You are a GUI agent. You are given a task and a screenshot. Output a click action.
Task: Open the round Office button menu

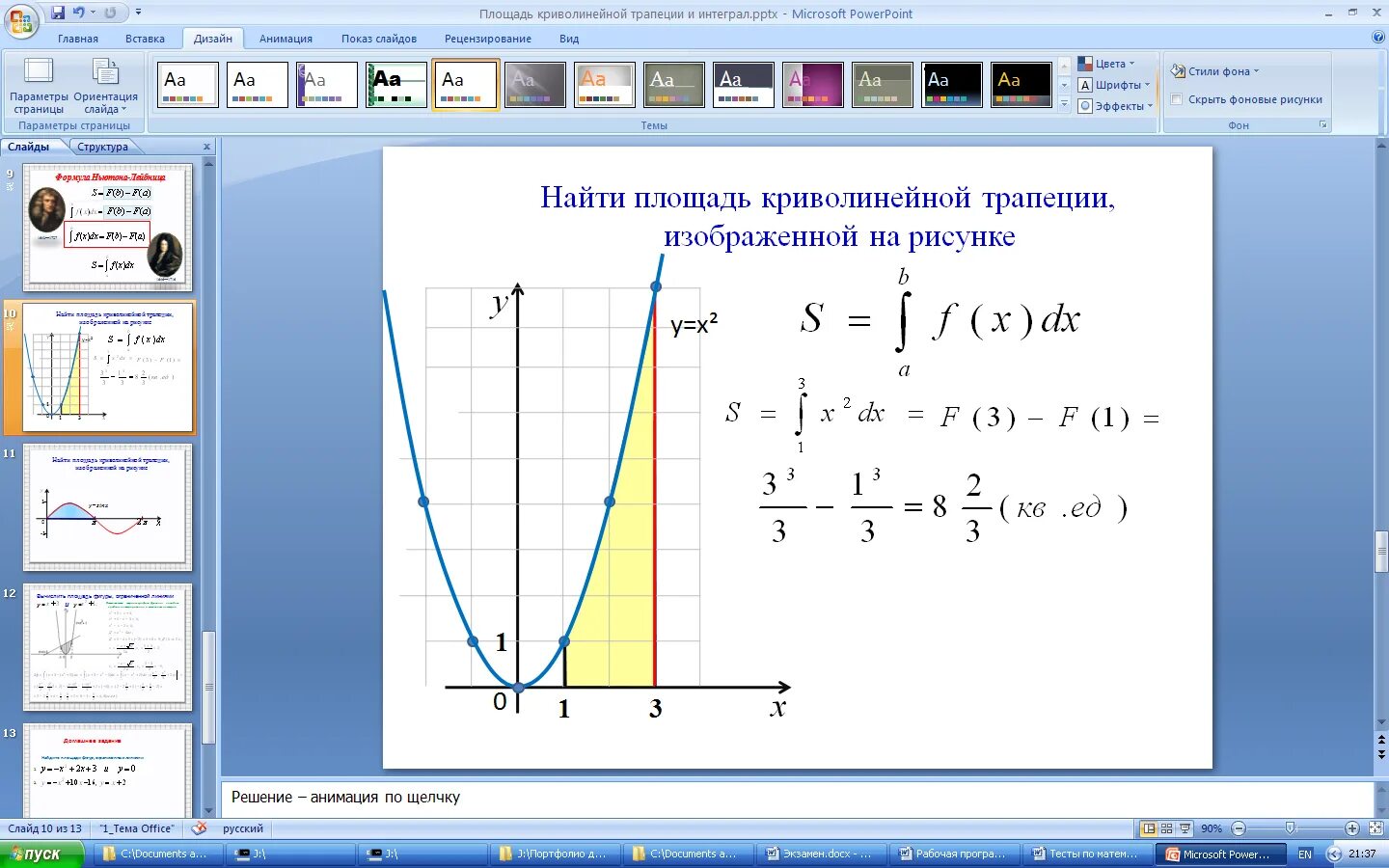21,21
